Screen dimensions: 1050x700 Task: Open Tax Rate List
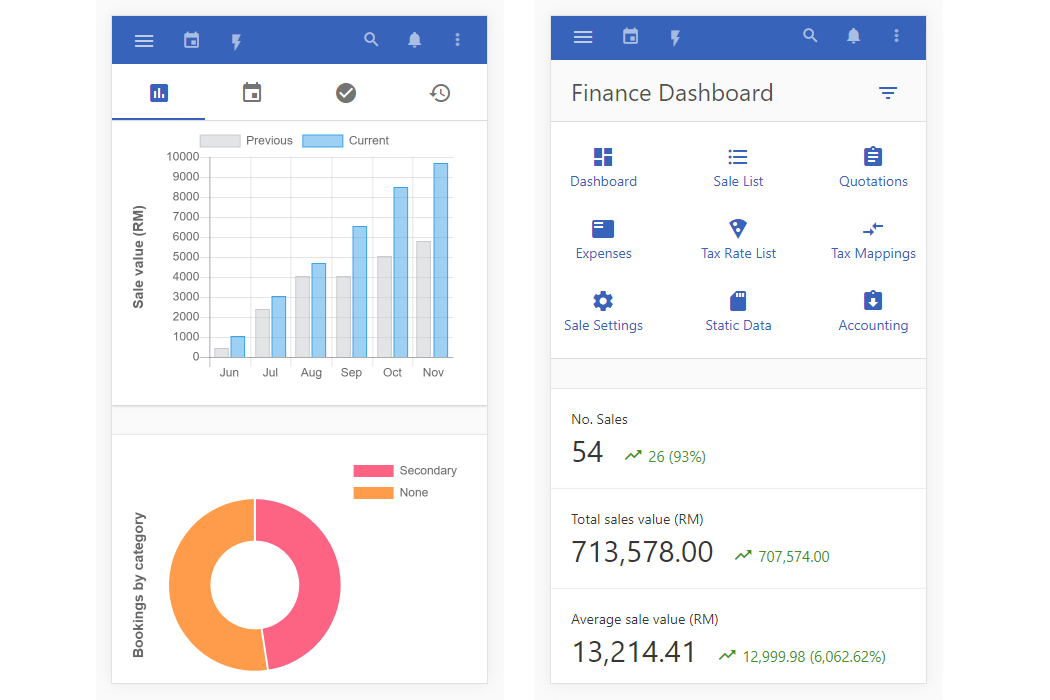coord(738,238)
